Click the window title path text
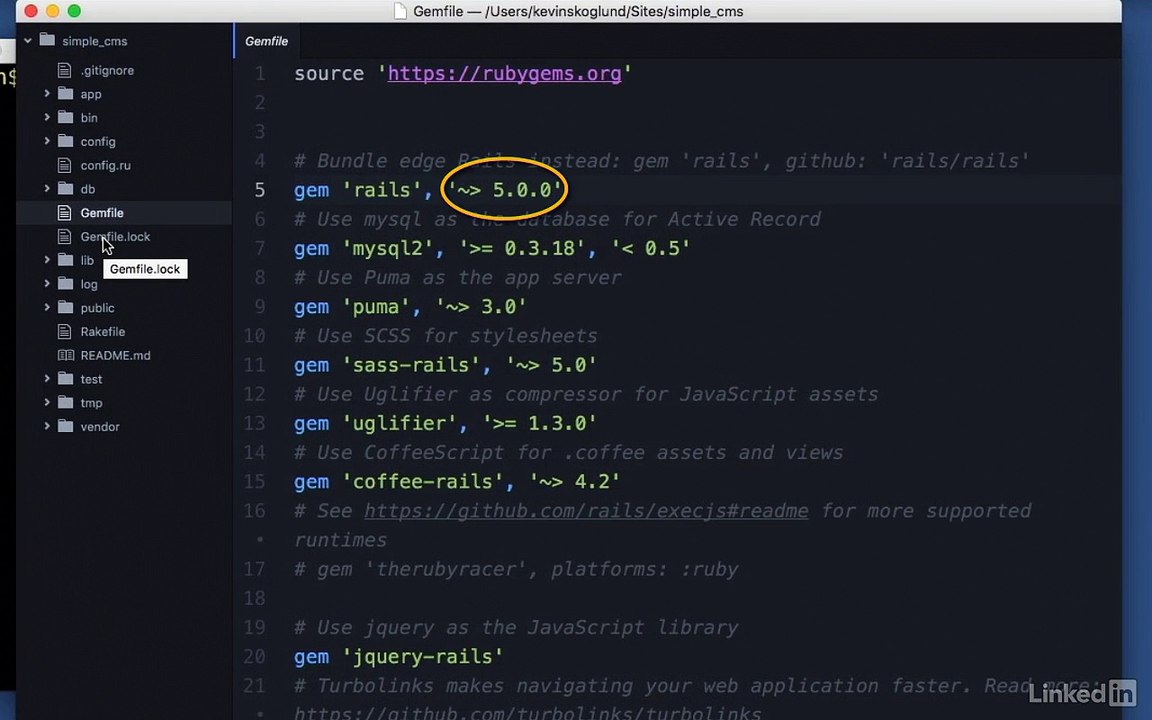1152x720 pixels. click(578, 11)
